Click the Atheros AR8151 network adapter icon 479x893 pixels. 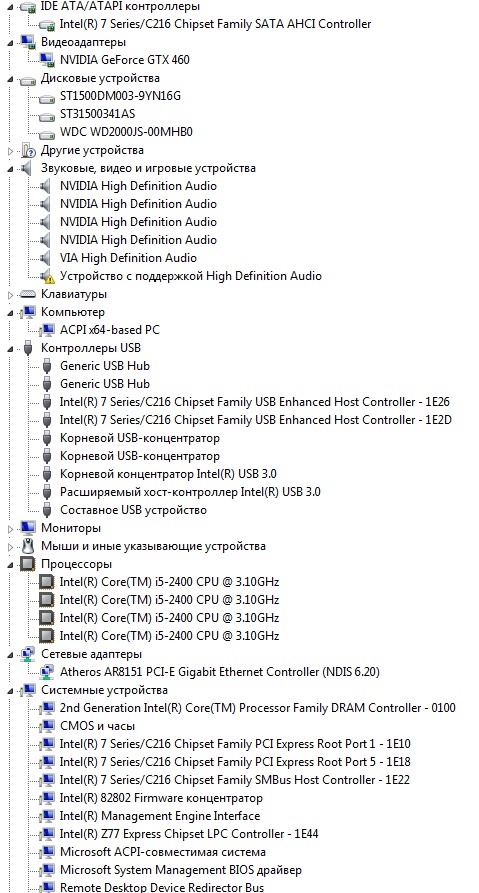(47, 672)
